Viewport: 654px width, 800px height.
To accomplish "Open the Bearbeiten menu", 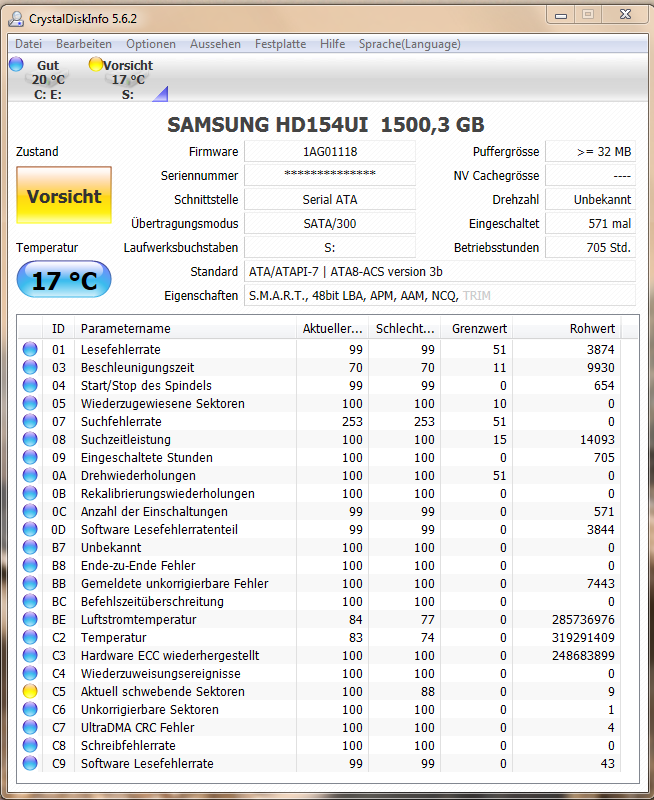I will point(84,44).
